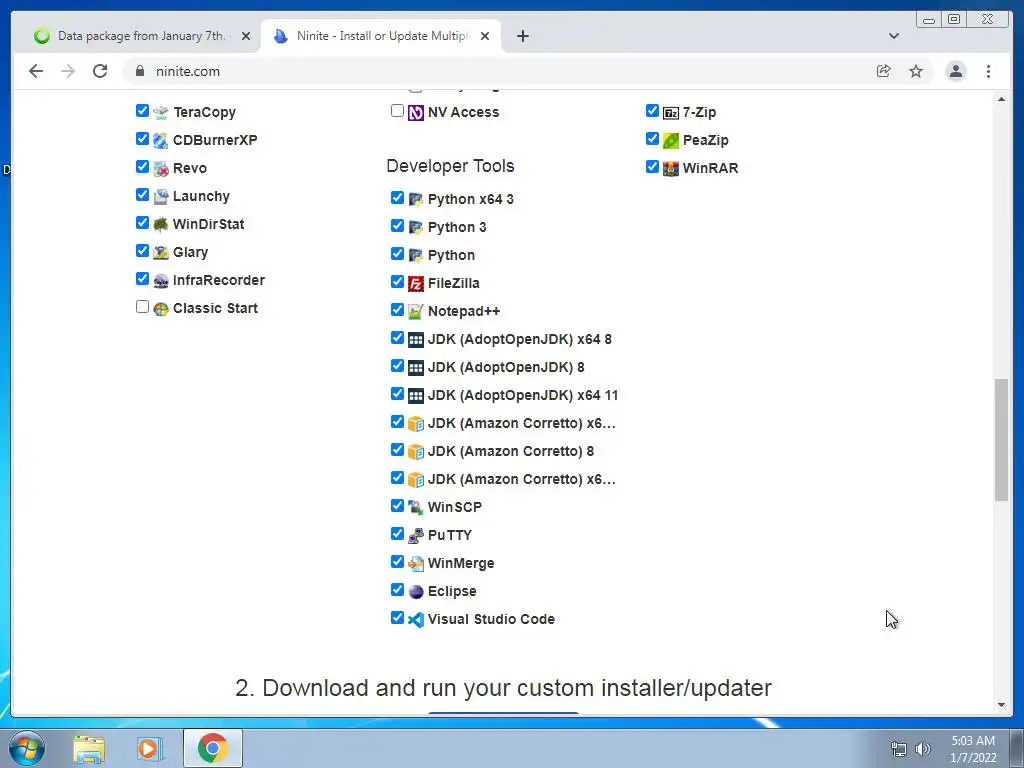This screenshot has height=768, width=1024.
Task: Click the scrollbar down arrow
Action: [1001, 705]
